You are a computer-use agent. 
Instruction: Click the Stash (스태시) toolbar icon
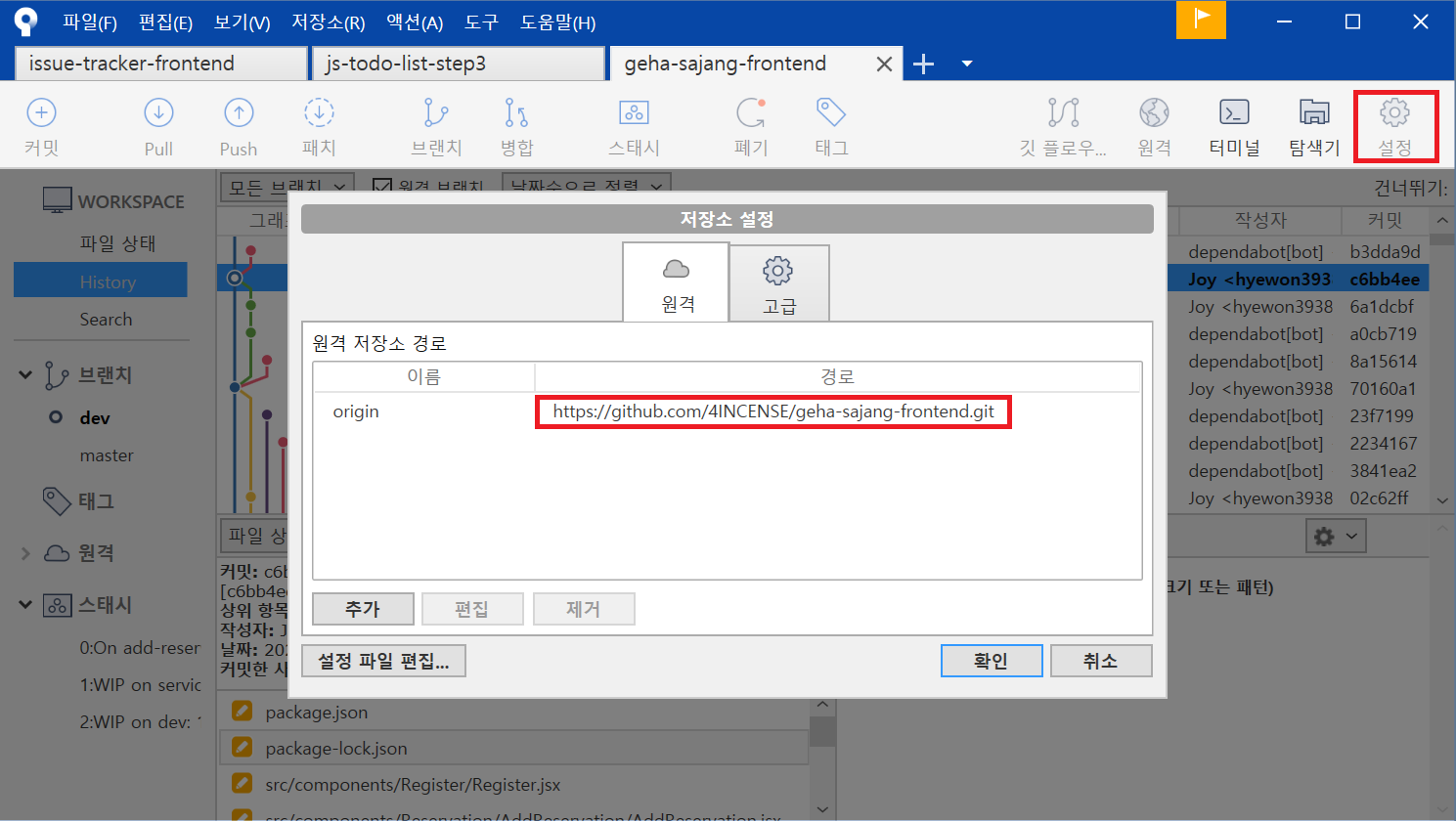click(634, 113)
